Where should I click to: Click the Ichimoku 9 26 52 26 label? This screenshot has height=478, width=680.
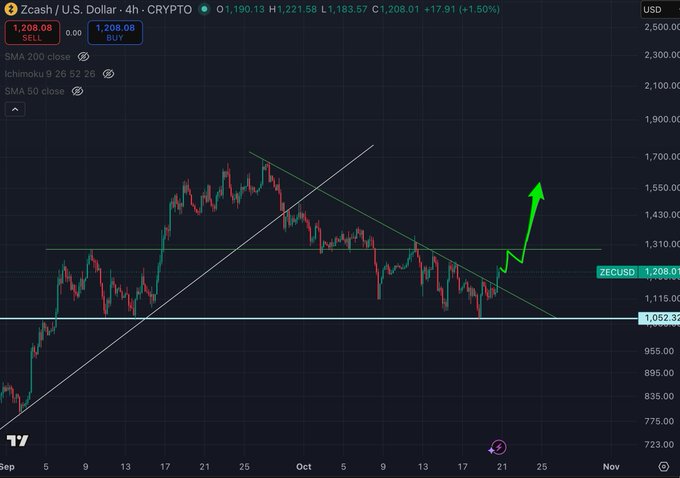(x=50, y=74)
